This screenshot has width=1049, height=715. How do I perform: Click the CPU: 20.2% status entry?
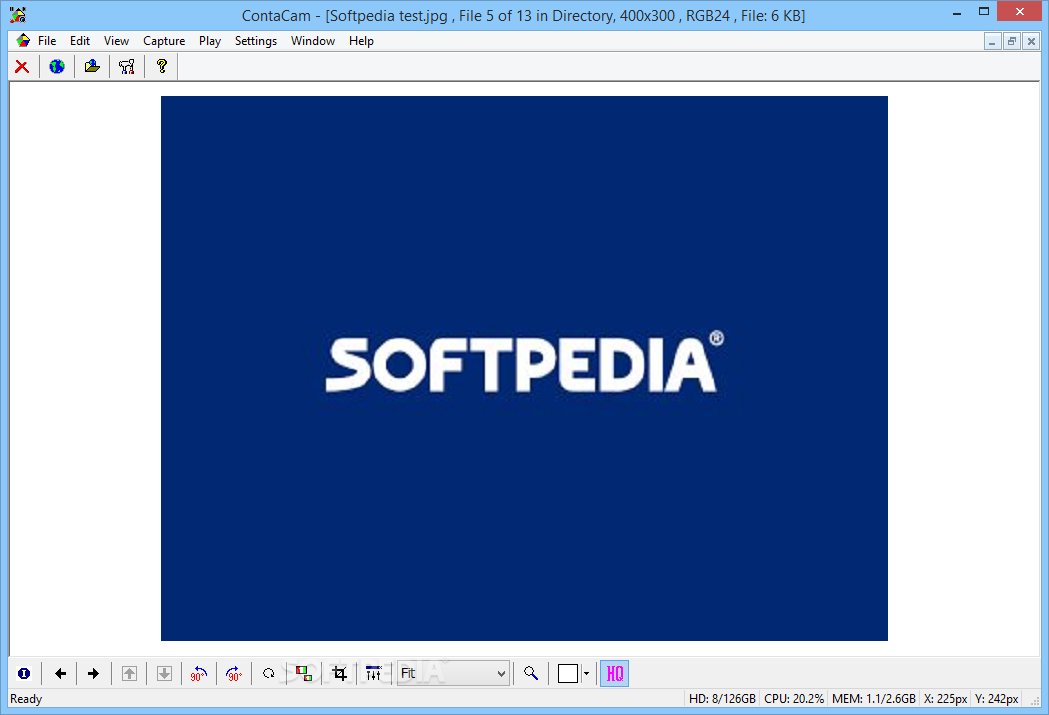point(794,699)
